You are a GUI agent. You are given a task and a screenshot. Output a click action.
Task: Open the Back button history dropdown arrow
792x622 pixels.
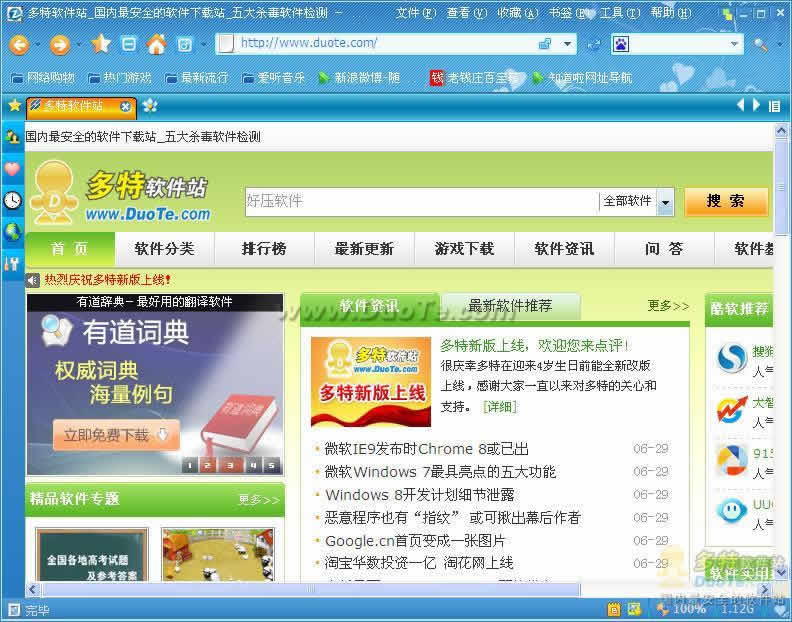(x=38, y=45)
